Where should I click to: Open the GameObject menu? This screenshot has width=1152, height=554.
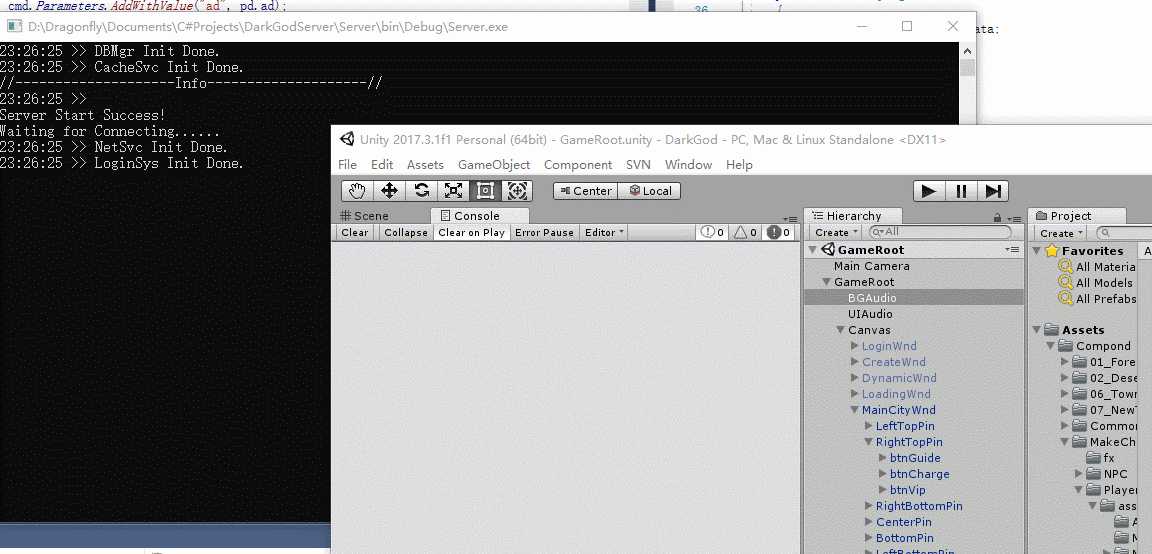[494, 165]
